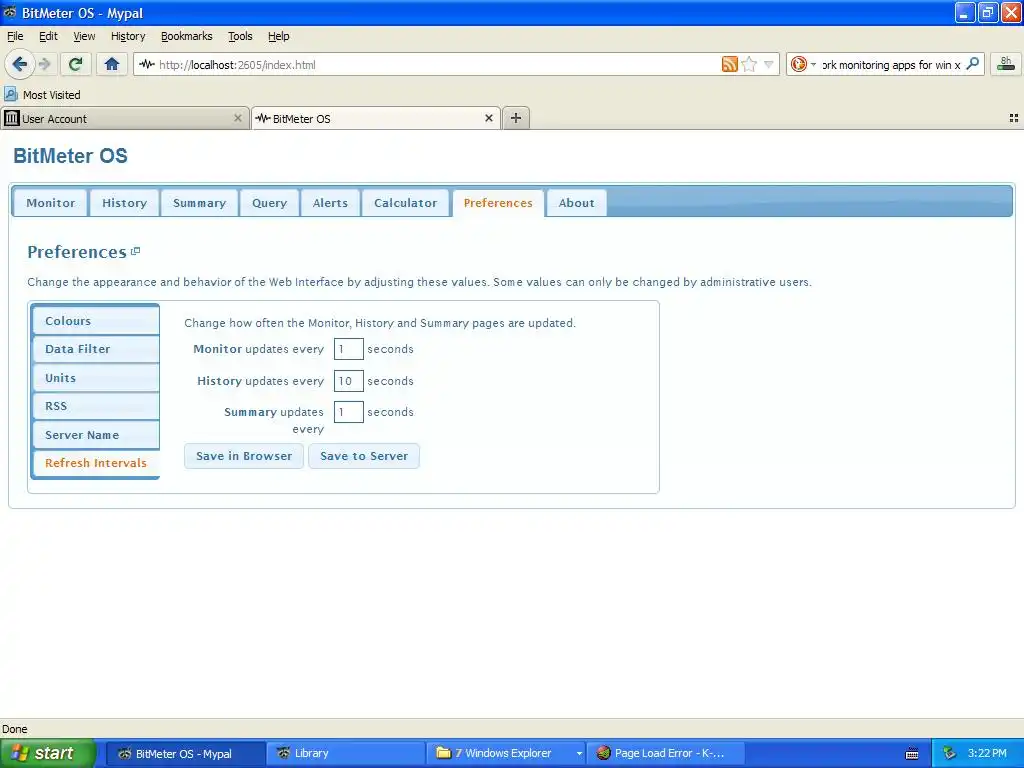Click the Monitor update interval field
This screenshot has width=1024, height=768.
pos(349,349)
